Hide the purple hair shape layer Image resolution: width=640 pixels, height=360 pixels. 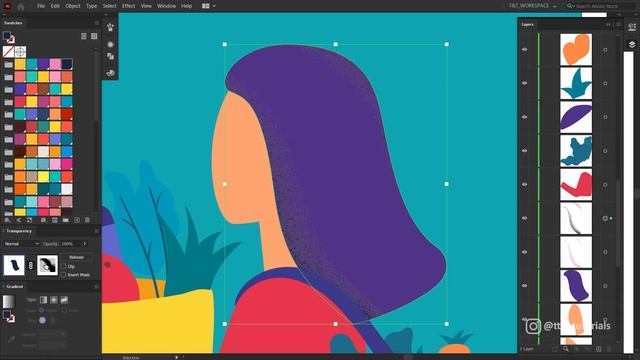[x=524, y=286]
